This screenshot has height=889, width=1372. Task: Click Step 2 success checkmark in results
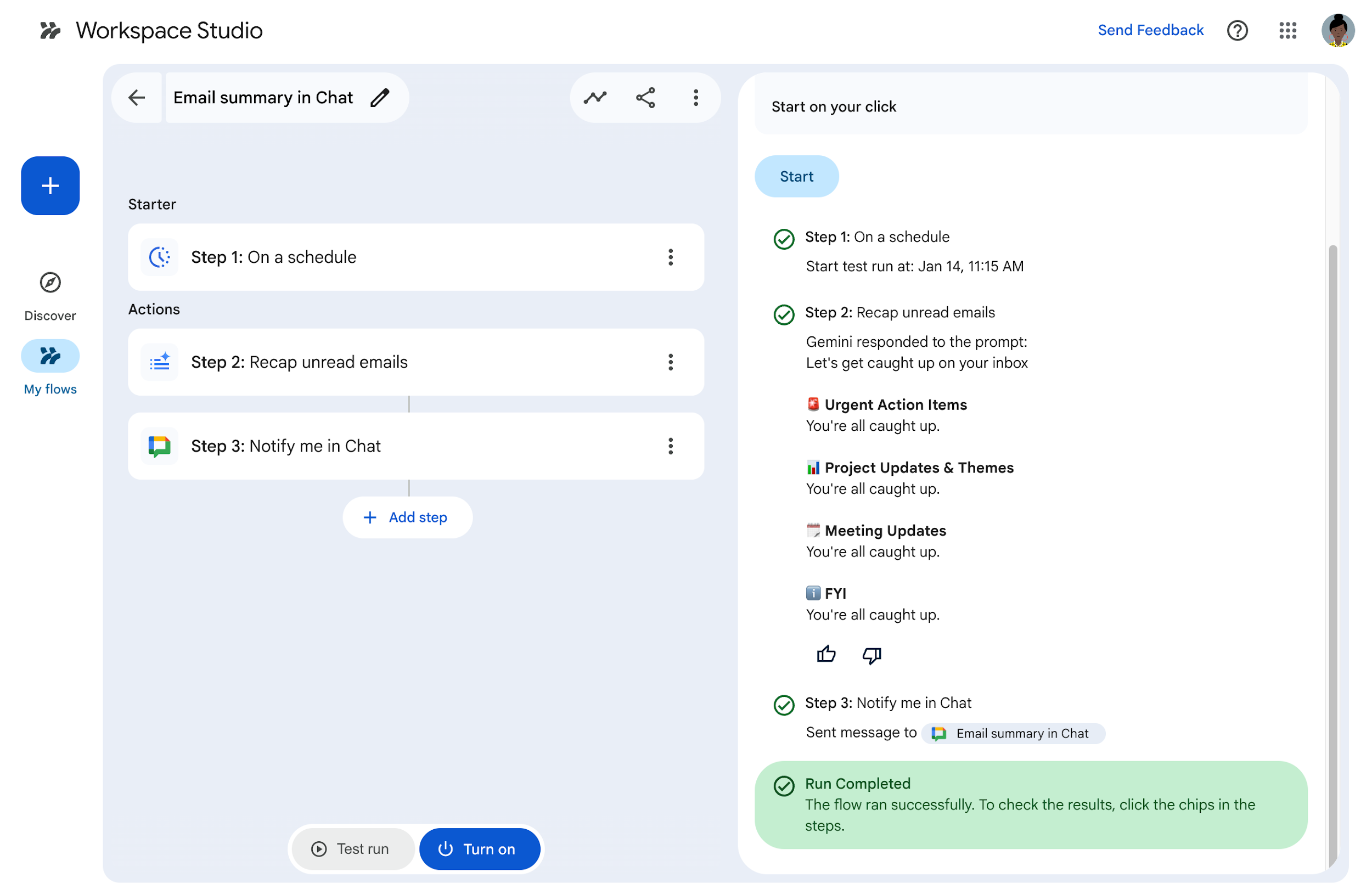[x=784, y=314]
